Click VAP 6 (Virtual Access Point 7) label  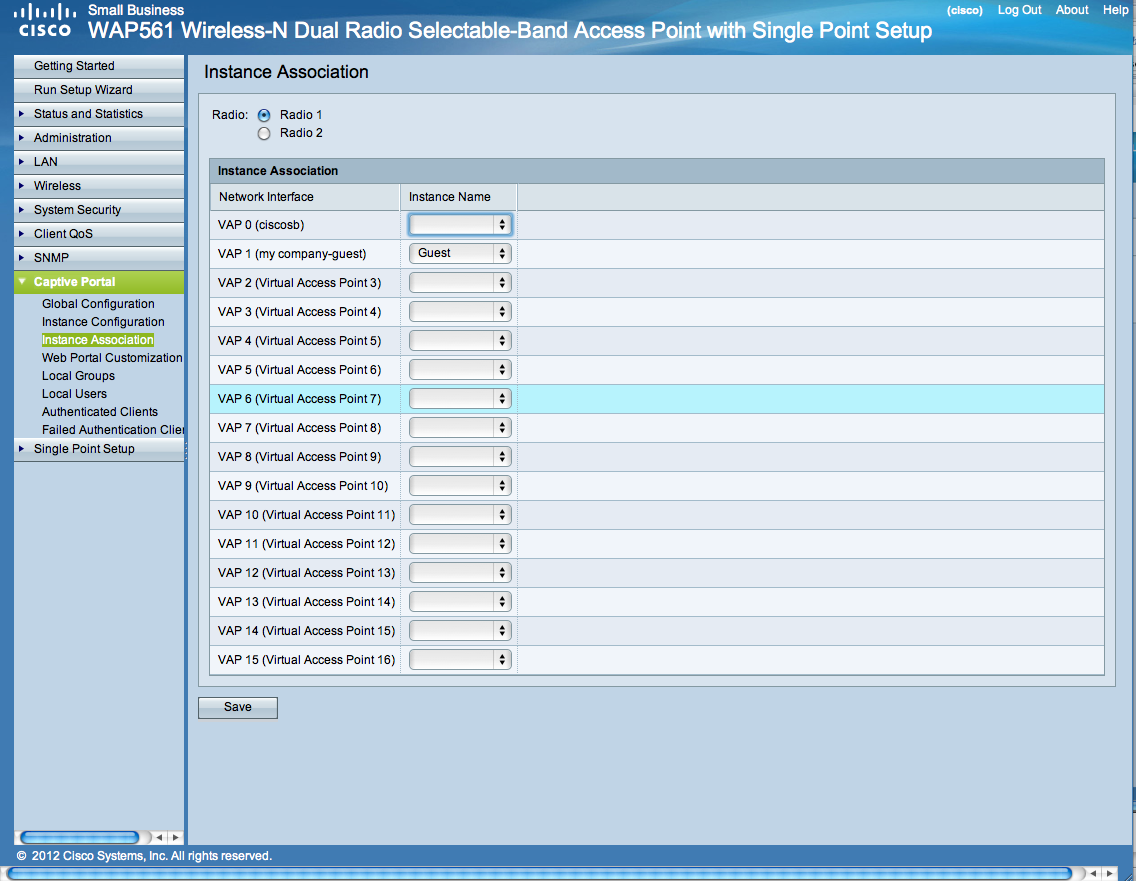tap(299, 399)
